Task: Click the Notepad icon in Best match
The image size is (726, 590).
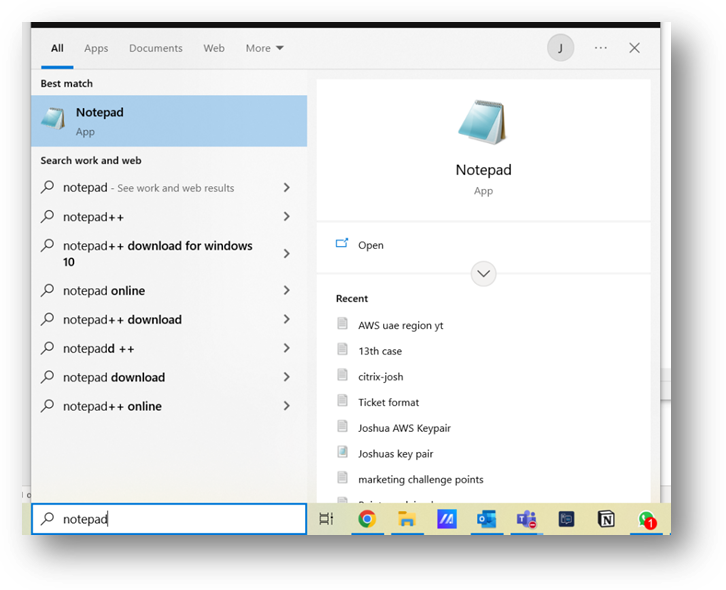Action: tap(53, 119)
